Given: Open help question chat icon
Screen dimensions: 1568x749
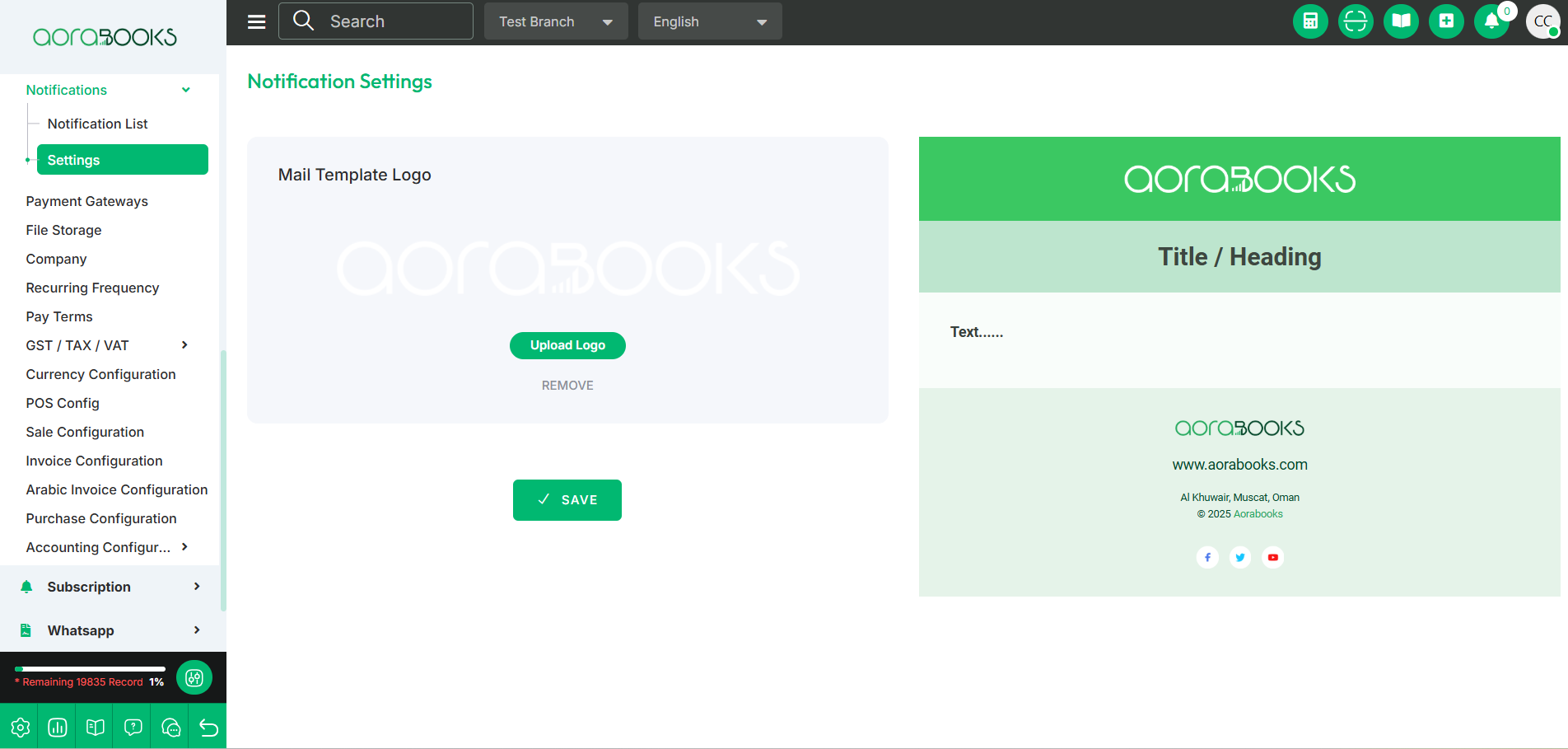Looking at the screenshot, I should tap(133, 727).
